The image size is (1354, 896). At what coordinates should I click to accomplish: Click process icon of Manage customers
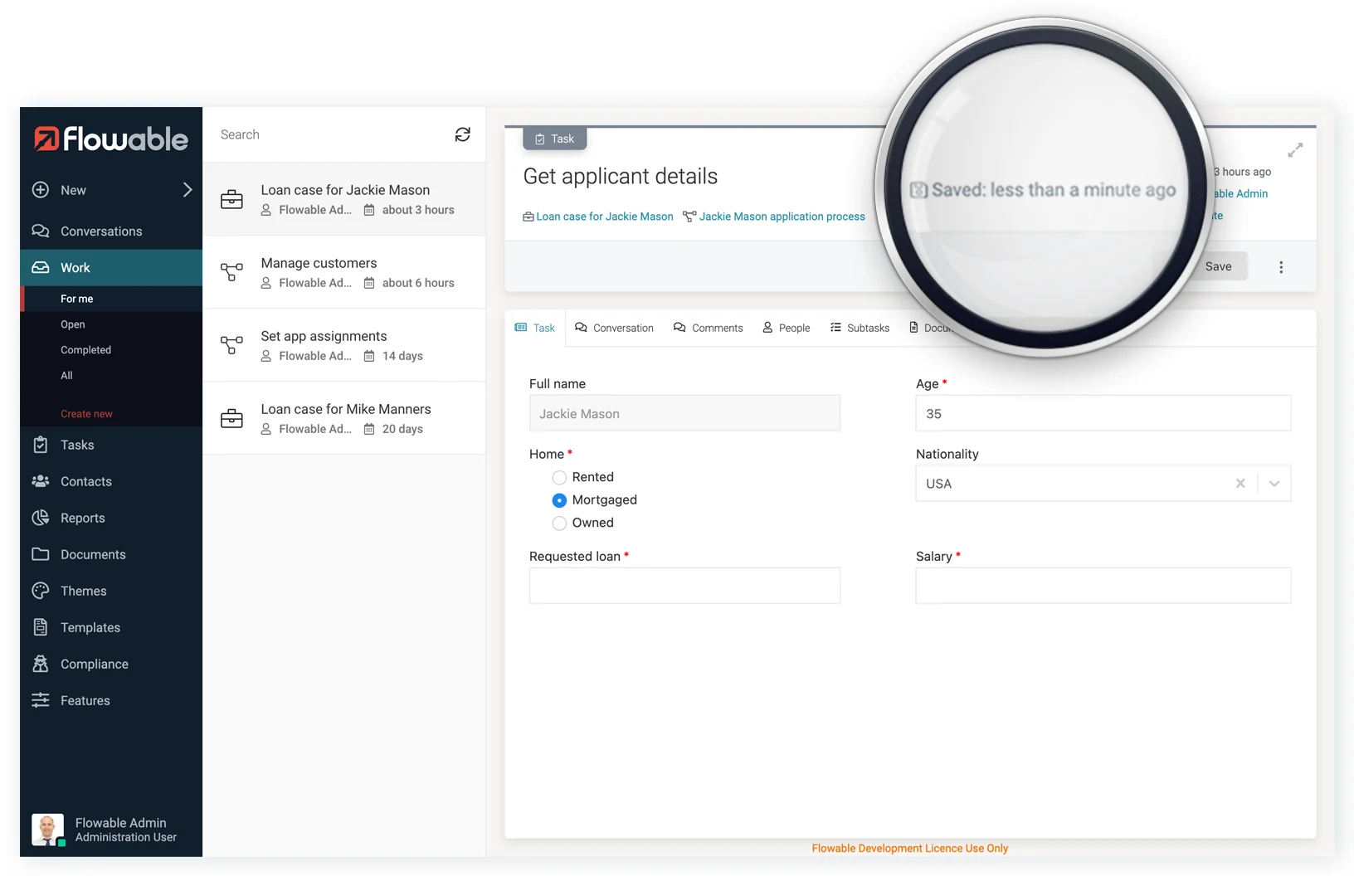coord(231,271)
